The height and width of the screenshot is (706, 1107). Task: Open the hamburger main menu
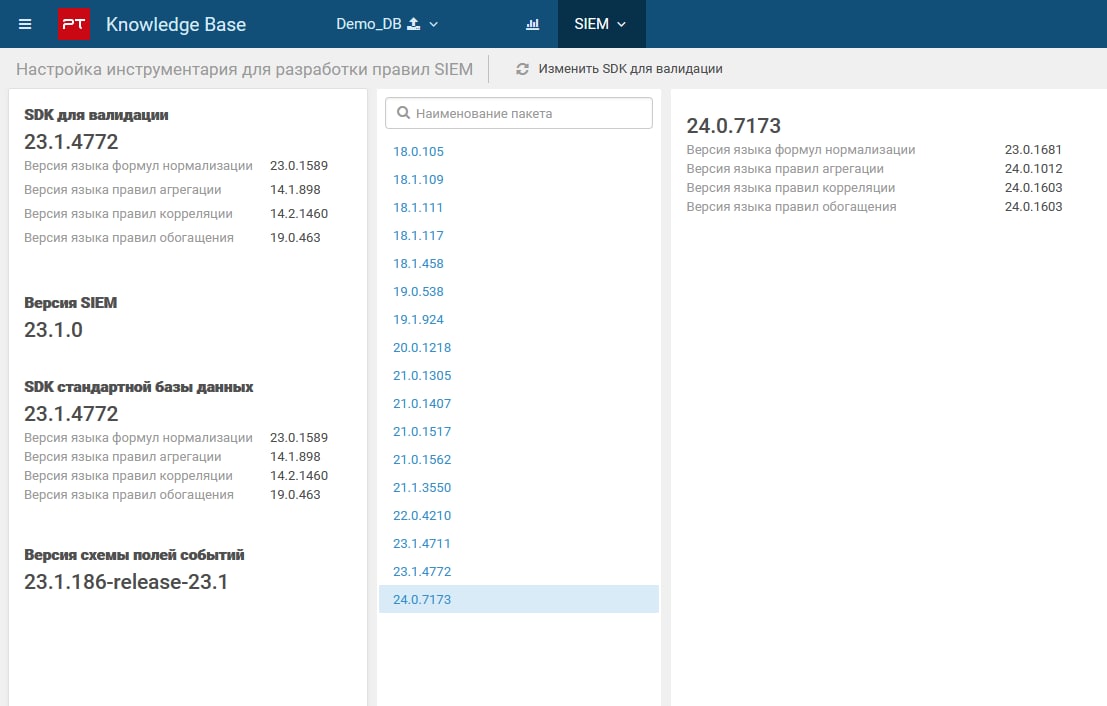click(x=25, y=24)
